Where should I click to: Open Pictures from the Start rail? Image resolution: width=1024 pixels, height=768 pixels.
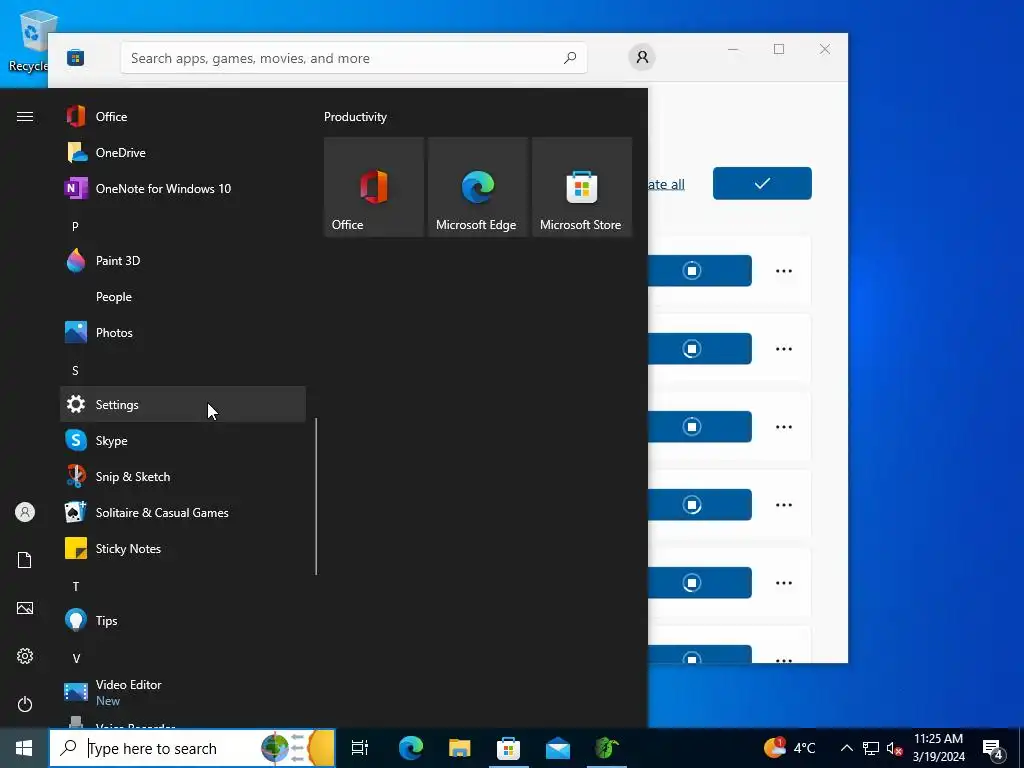tap(25, 608)
